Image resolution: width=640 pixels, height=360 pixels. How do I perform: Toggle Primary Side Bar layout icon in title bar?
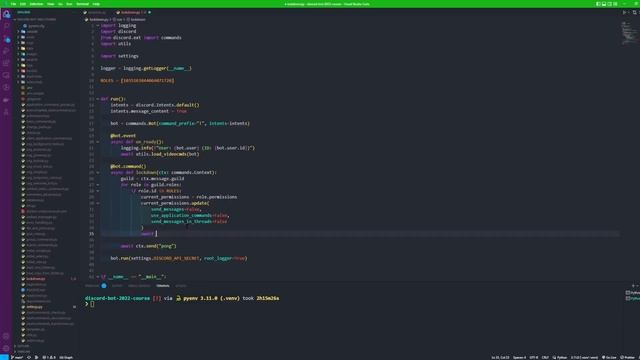click(x=598, y=4)
